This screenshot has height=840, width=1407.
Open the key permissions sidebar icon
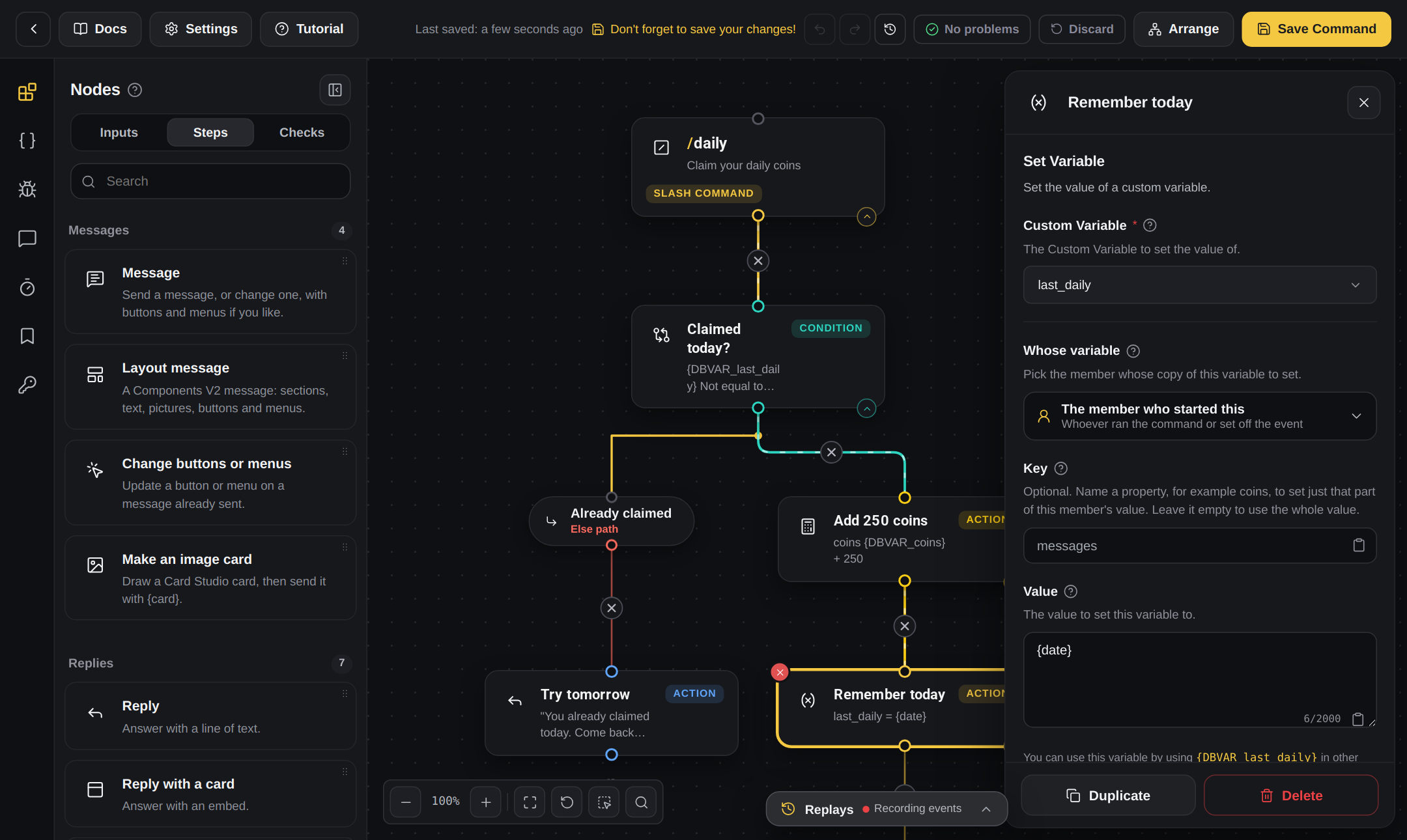pos(27,385)
